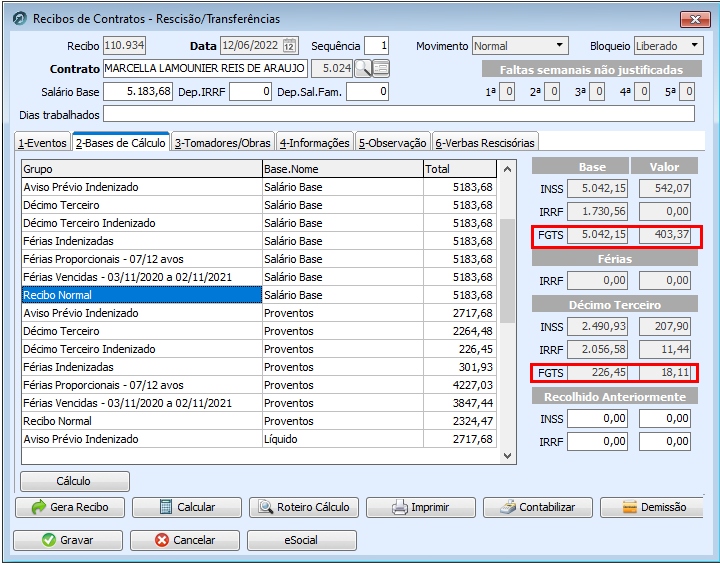Click the Imprimir button

[421, 507]
